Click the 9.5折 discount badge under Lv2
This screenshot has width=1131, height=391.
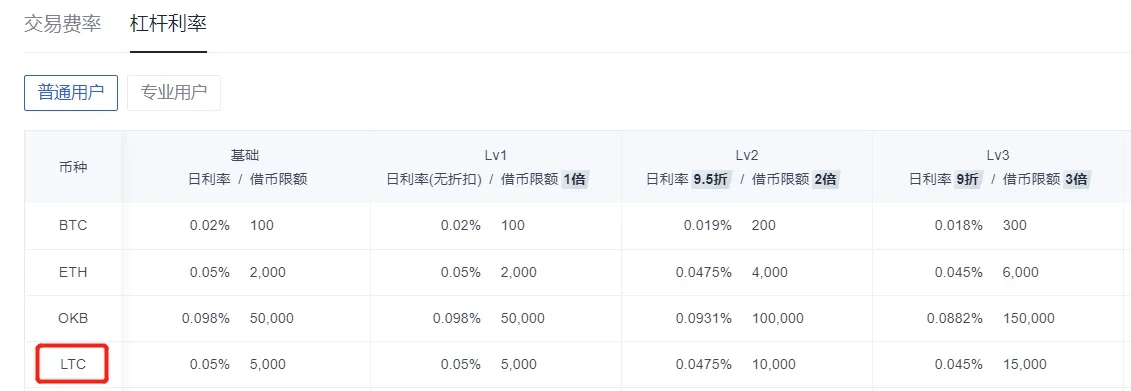[x=710, y=180]
